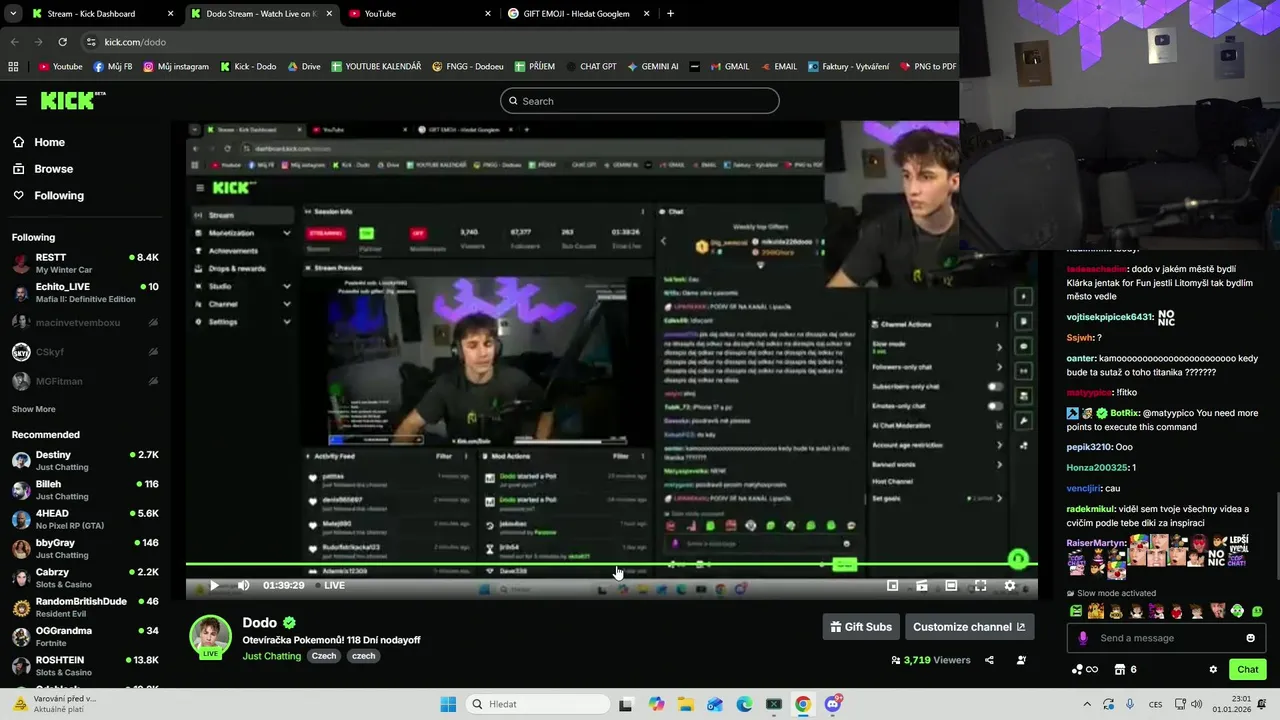Open the chat shop icon showing 6
Screen dimensions: 1280x720
[x=1126, y=670]
